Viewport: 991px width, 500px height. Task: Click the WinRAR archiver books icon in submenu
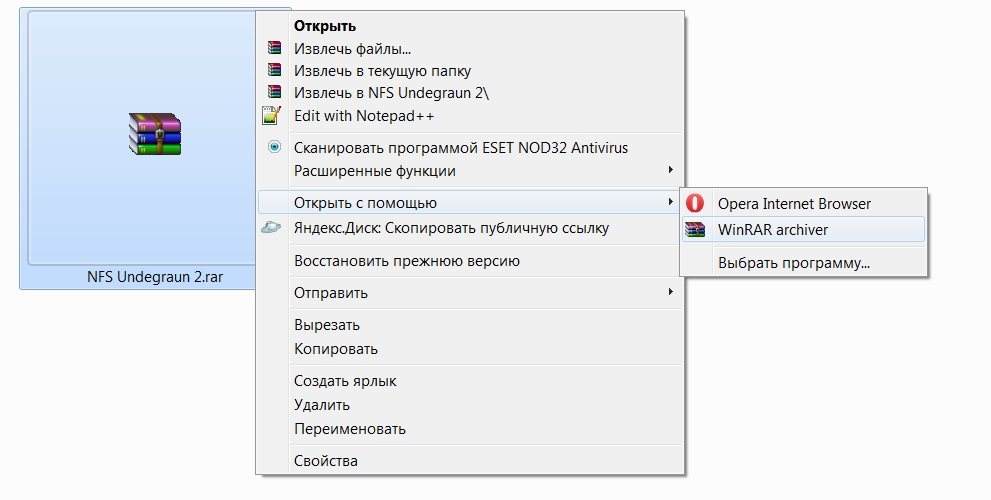coord(695,229)
